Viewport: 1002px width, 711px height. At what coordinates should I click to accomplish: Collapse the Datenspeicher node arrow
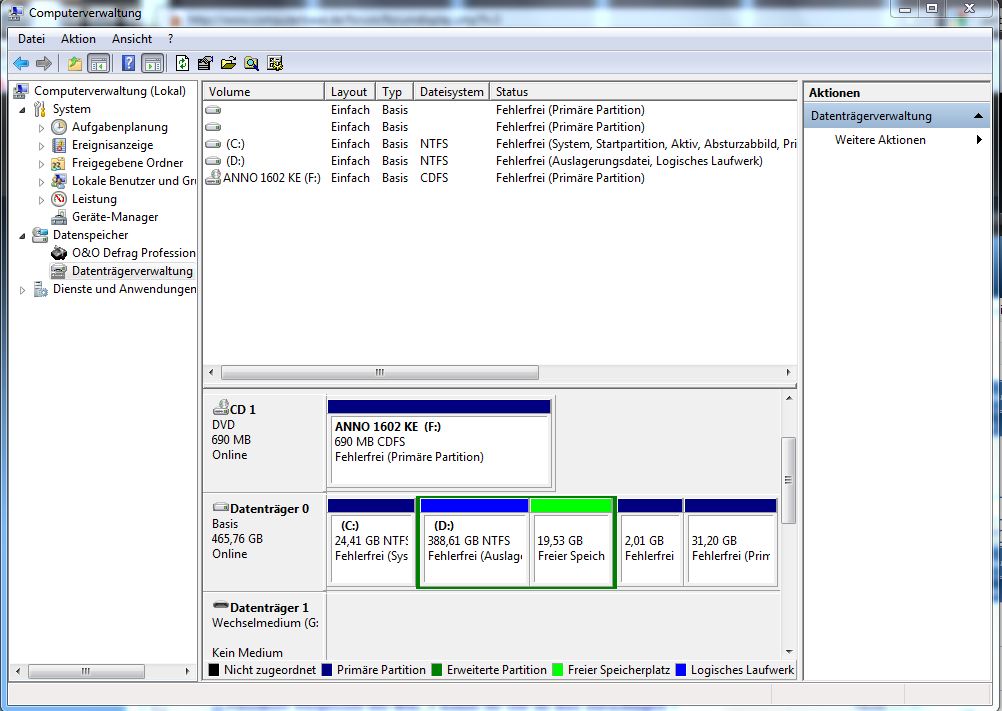[x=23, y=236]
